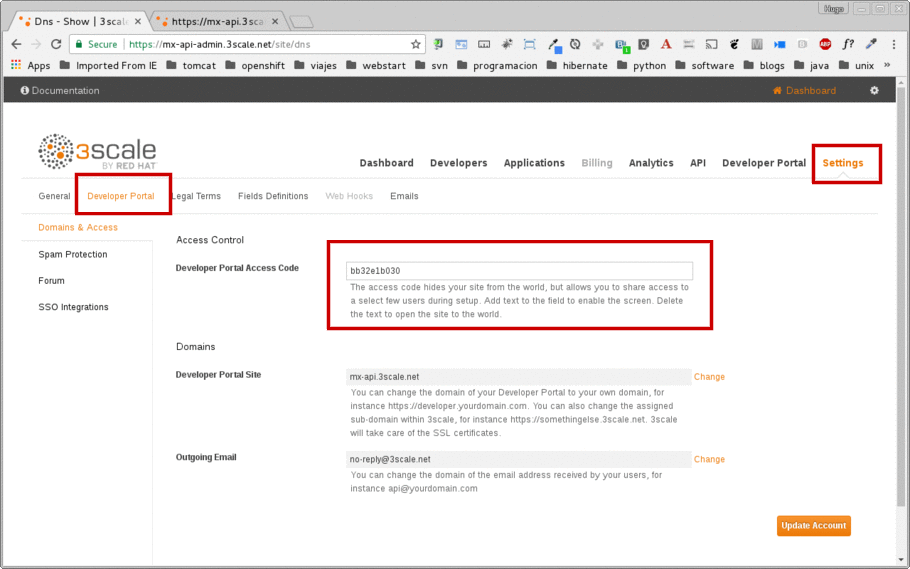
Task: Open the Applications main menu
Action: 534,163
